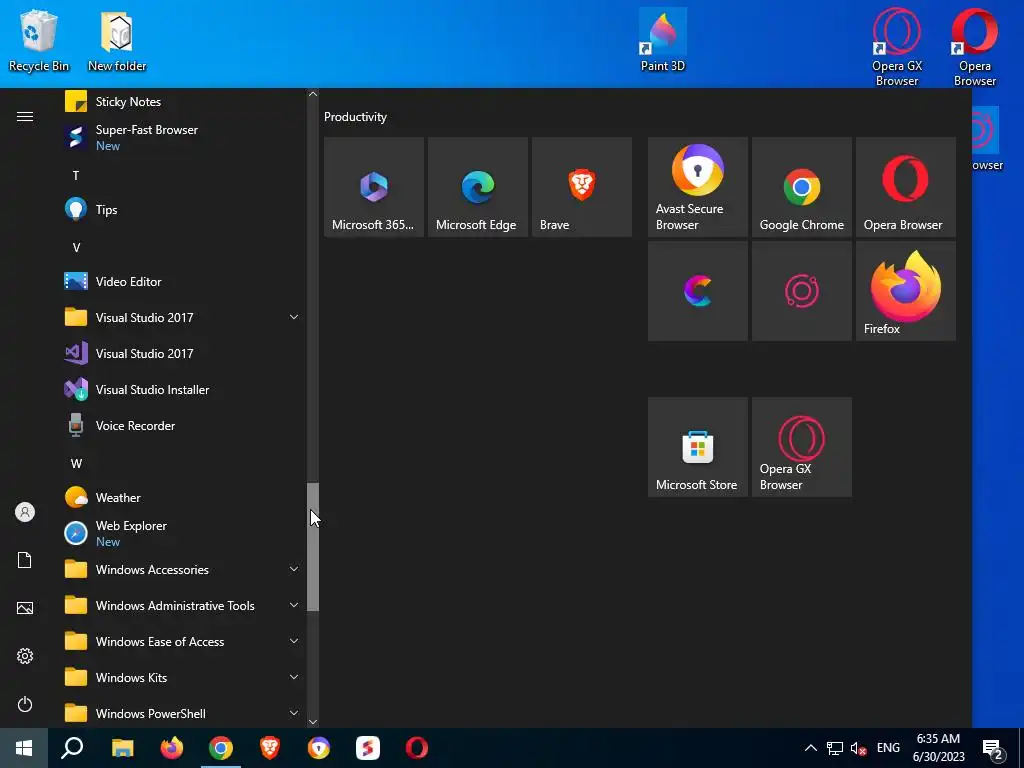
Task: Select the Recycle Bin desktop icon
Action: [x=39, y=40]
